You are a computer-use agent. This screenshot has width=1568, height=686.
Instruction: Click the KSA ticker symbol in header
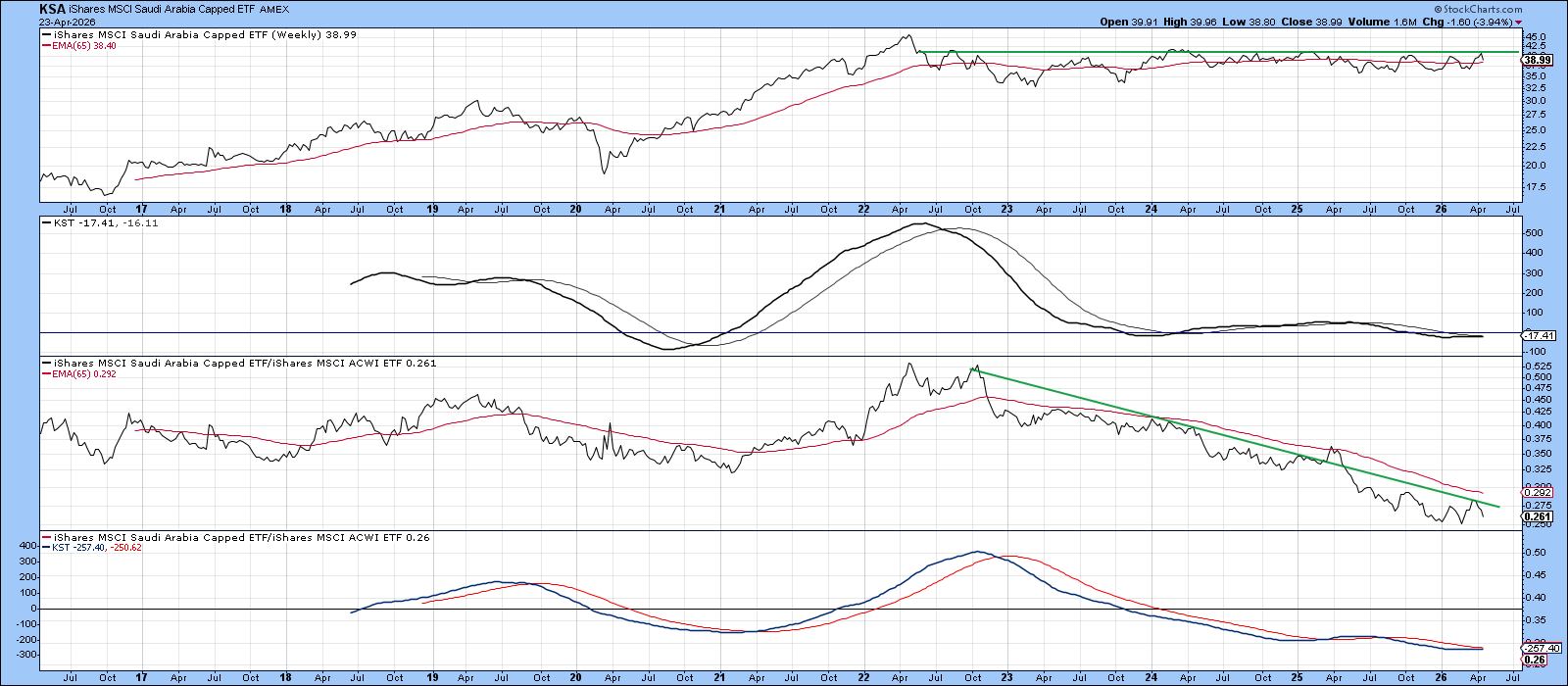click(x=53, y=9)
